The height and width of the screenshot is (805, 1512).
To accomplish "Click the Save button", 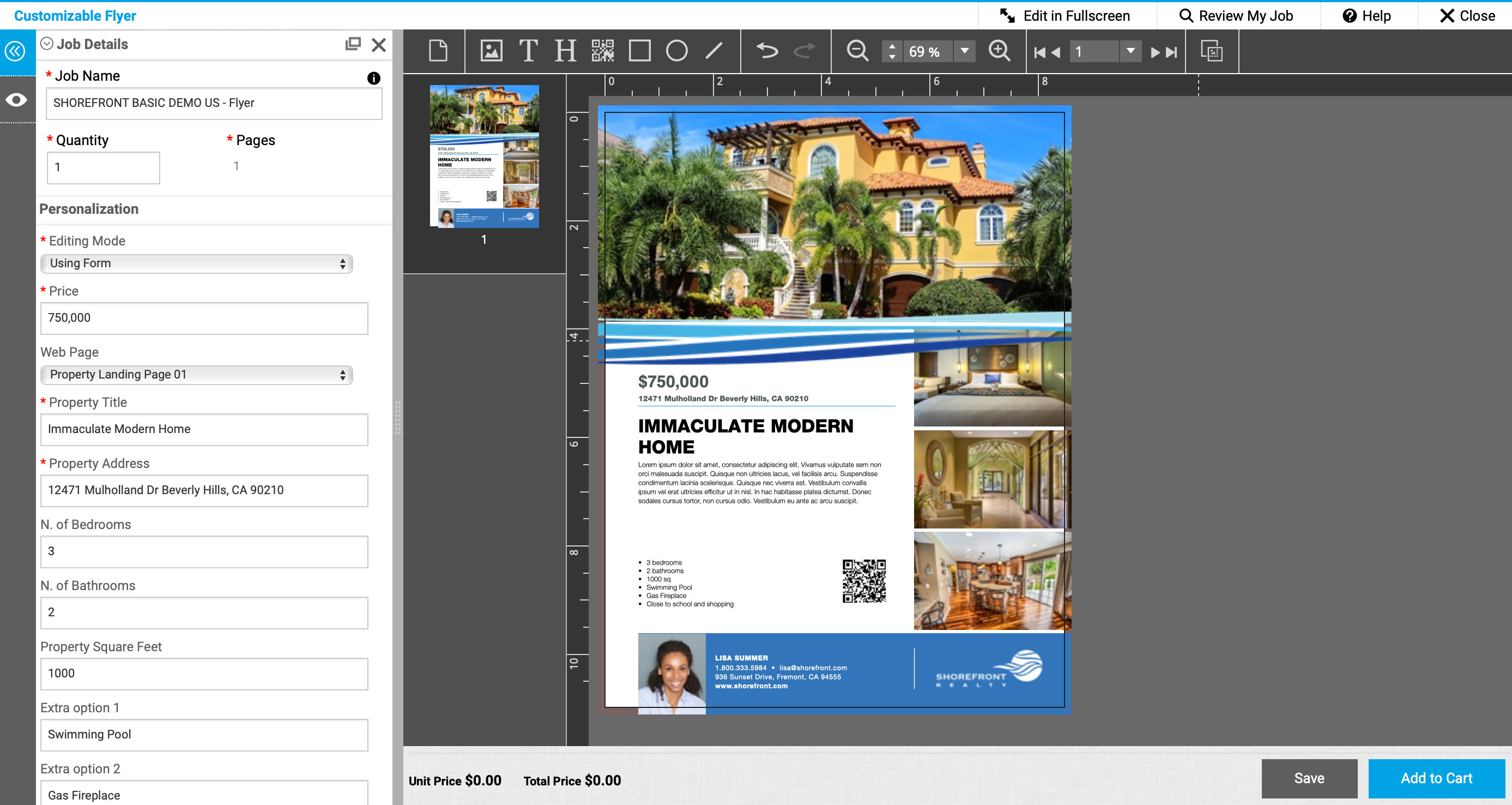I will point(1308,778).
